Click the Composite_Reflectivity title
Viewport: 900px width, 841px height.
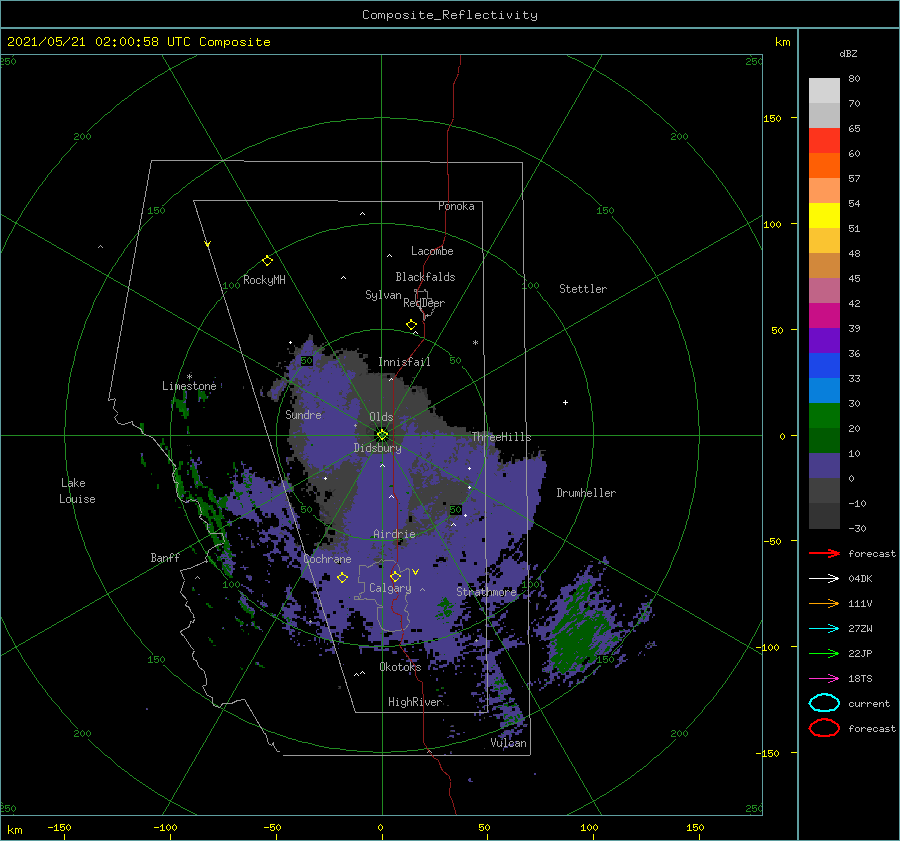coord(450,15)
